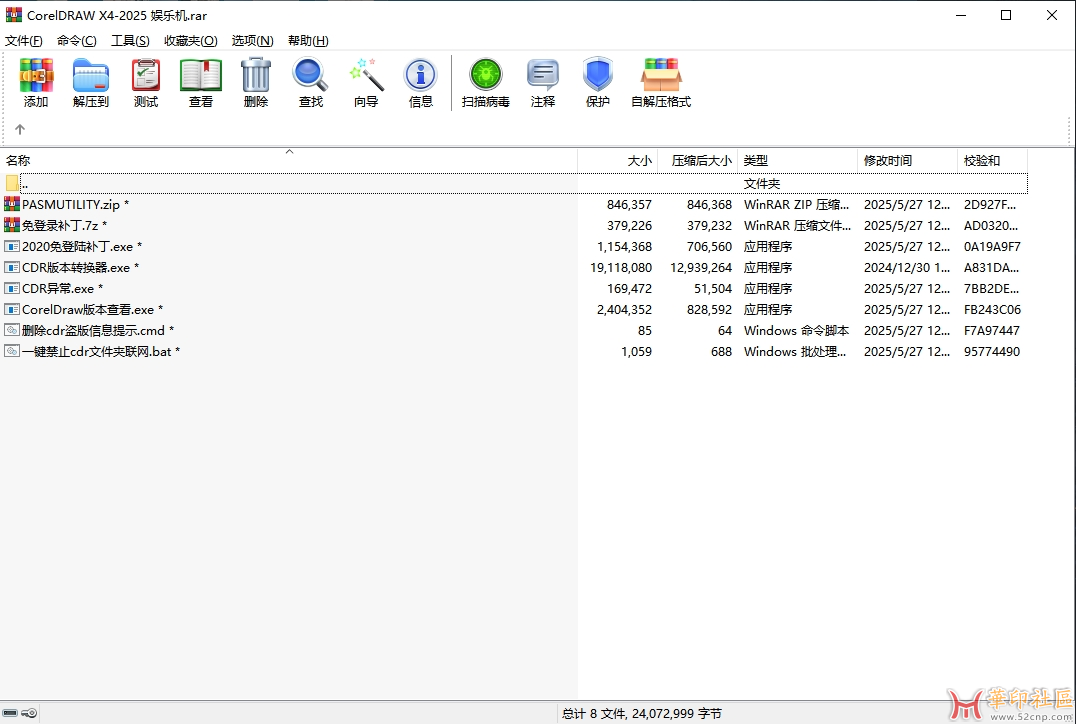Click file name 一键禁止cdr文件夹联网.bat
Image resolution: width=1076 pixels, height=724 pixels.
[x=97, y=351]
